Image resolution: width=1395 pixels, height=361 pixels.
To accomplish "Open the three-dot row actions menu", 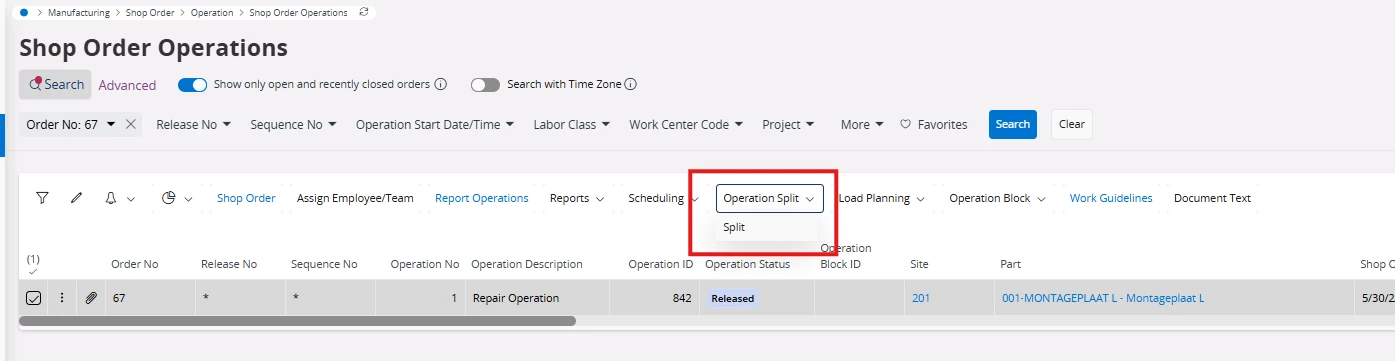I will point(62,298).
